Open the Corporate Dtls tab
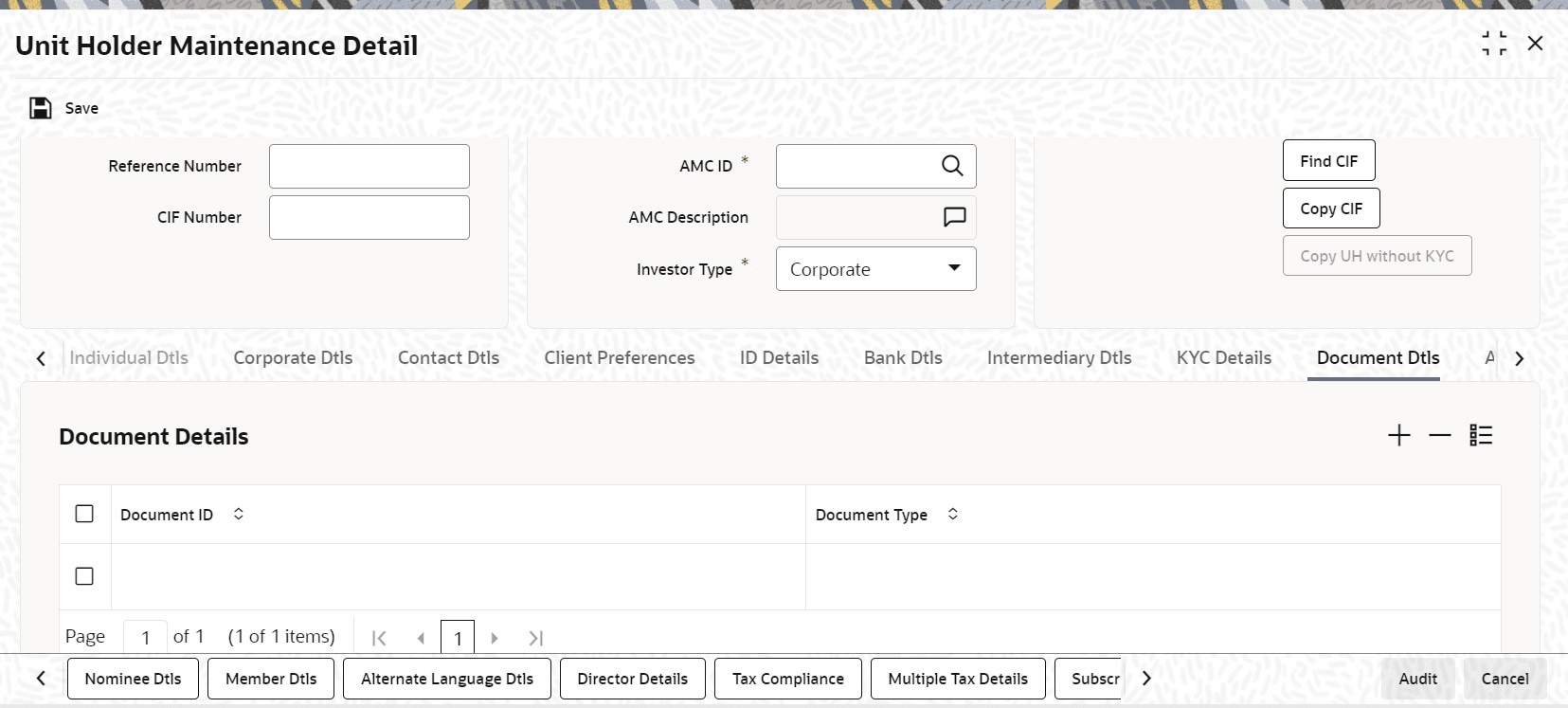Viewport: 1568px width, 708px height. pos(293,358)
